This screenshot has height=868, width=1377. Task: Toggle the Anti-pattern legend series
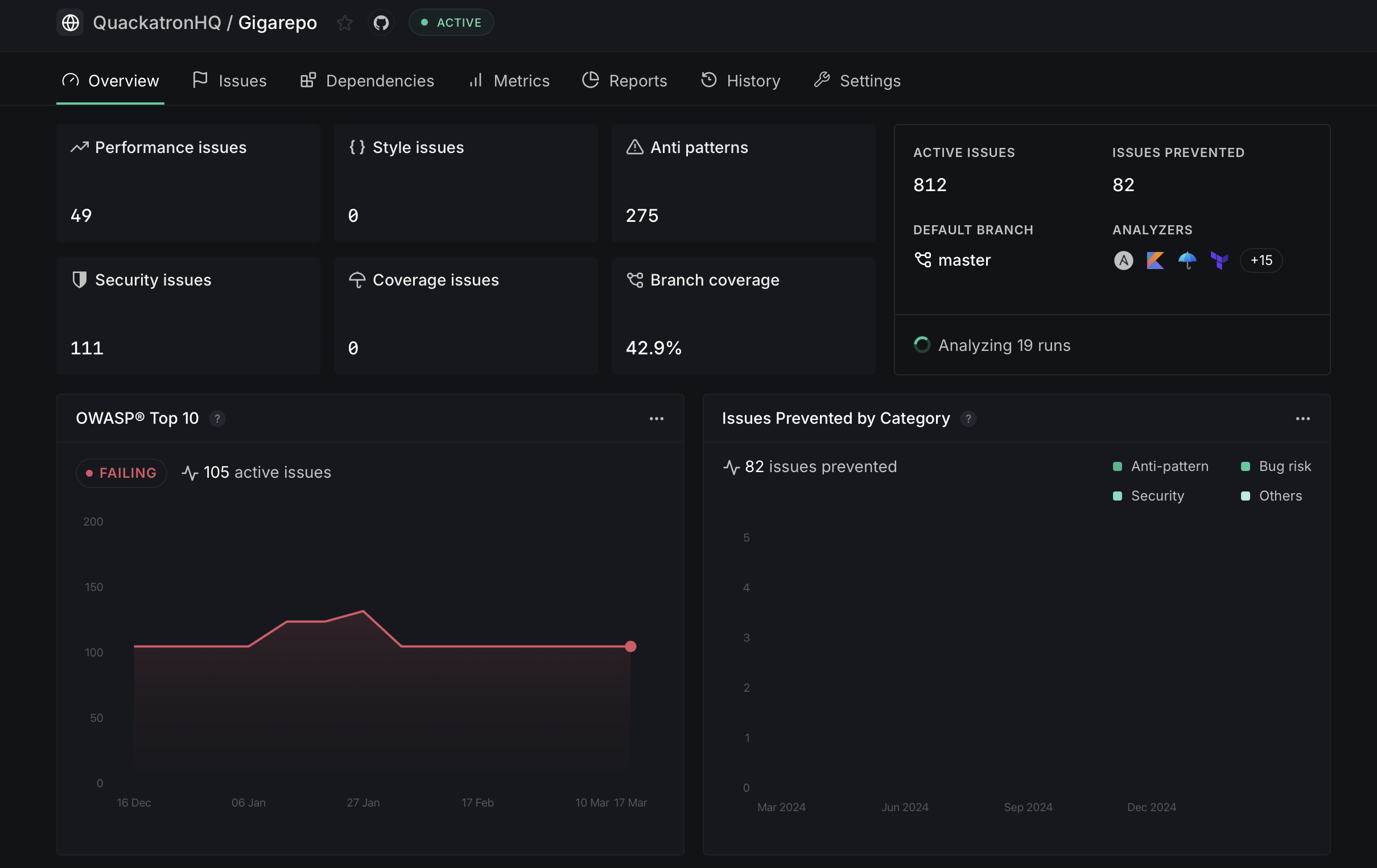point(1161,466)
